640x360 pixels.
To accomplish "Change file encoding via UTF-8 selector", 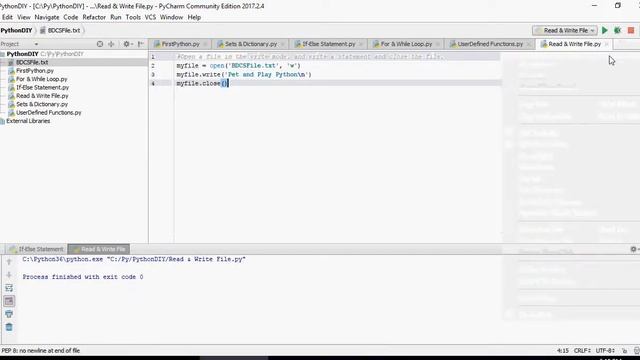I will point(605,351).
